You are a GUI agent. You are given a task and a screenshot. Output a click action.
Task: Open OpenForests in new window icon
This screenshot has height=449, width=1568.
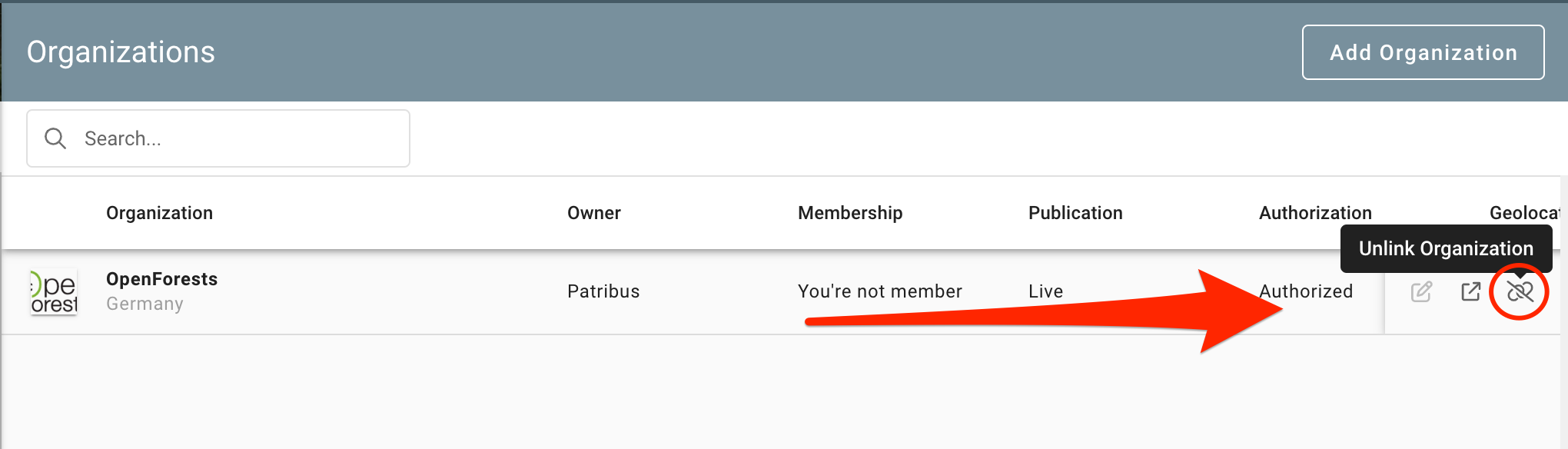click(x=1470, y=291)
